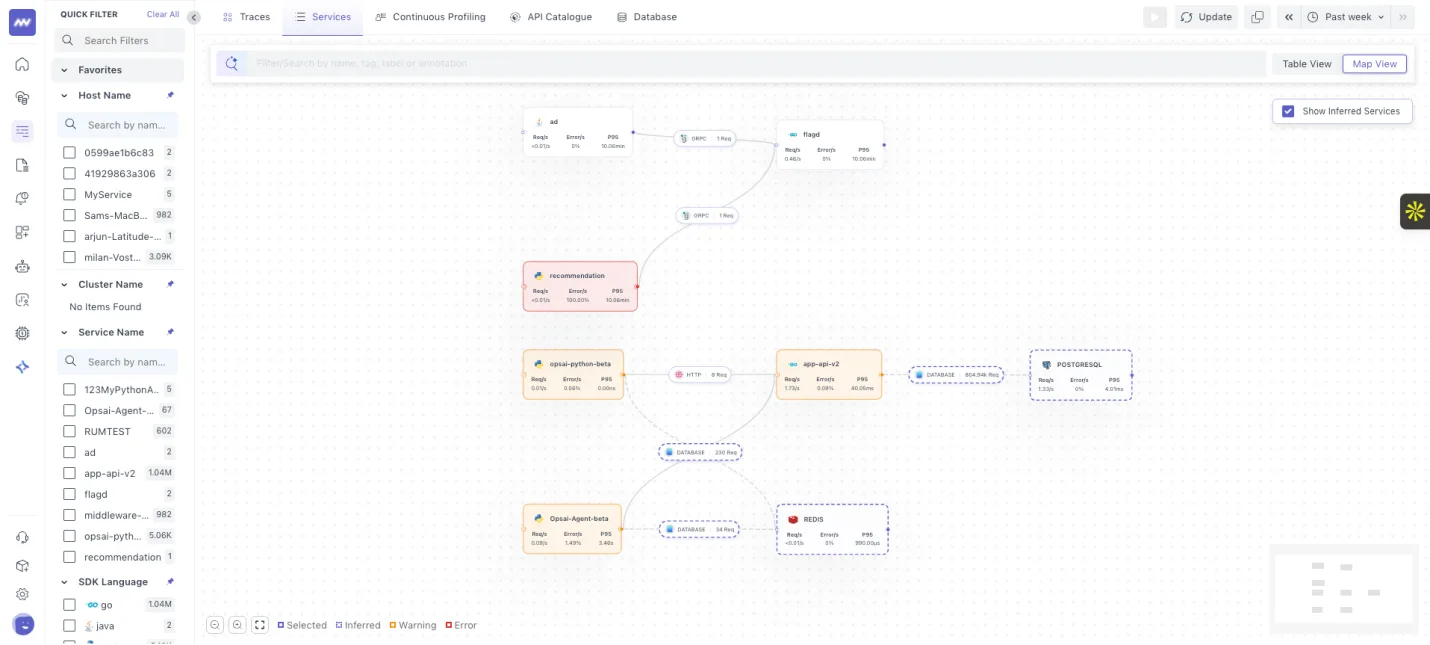
Task: Click the Middleware logo icon
Action: tap(22, 22)
